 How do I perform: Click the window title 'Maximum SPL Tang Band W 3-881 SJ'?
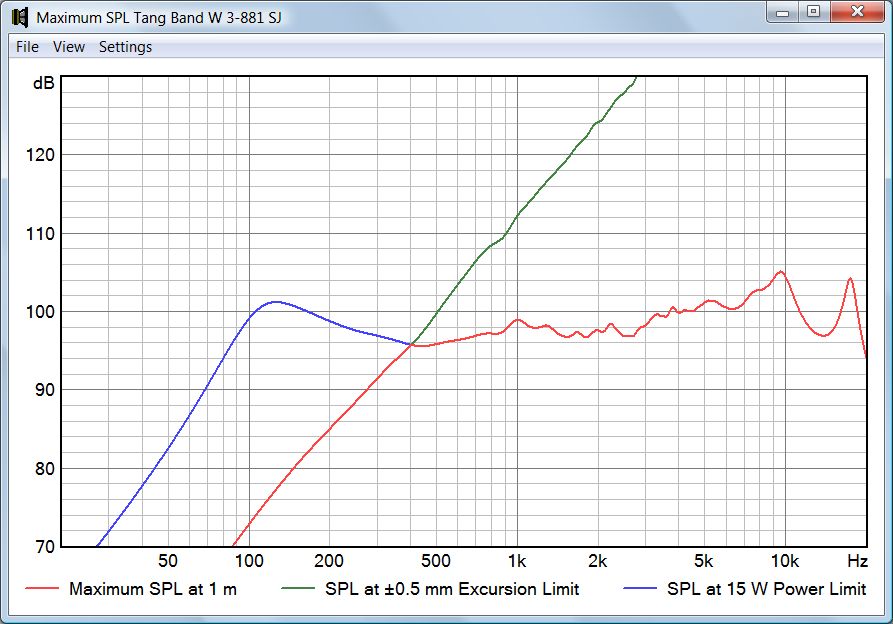pos(159,18)
